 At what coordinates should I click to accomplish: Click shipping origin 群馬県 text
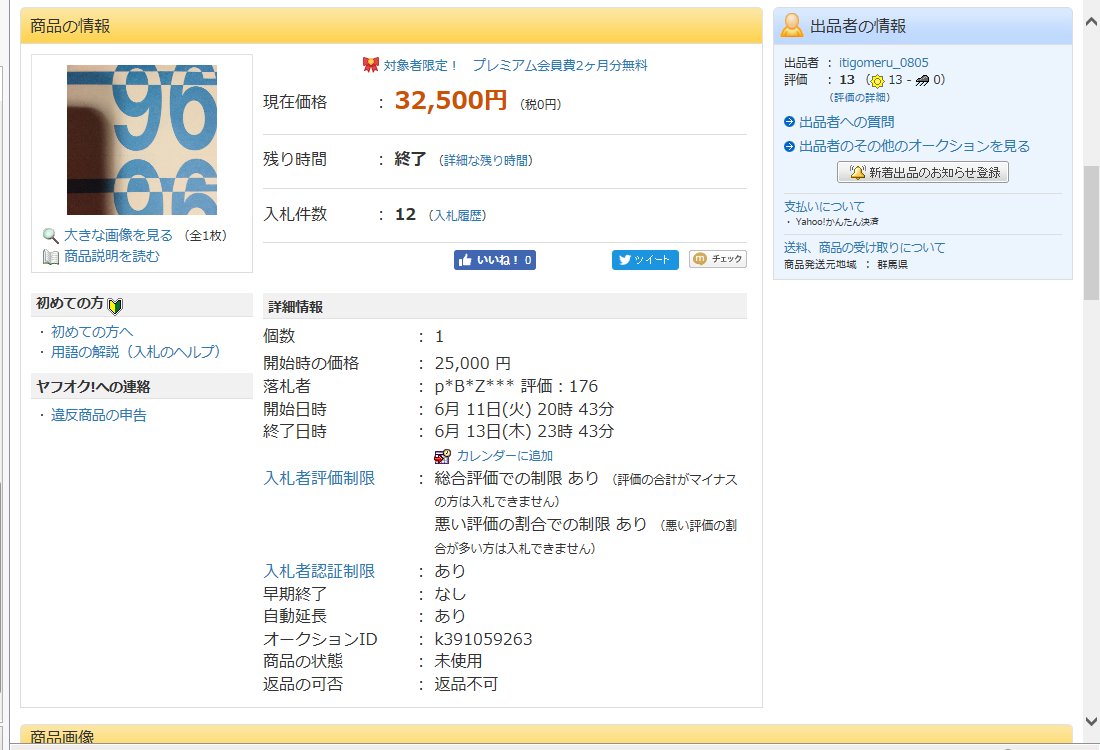892,265
